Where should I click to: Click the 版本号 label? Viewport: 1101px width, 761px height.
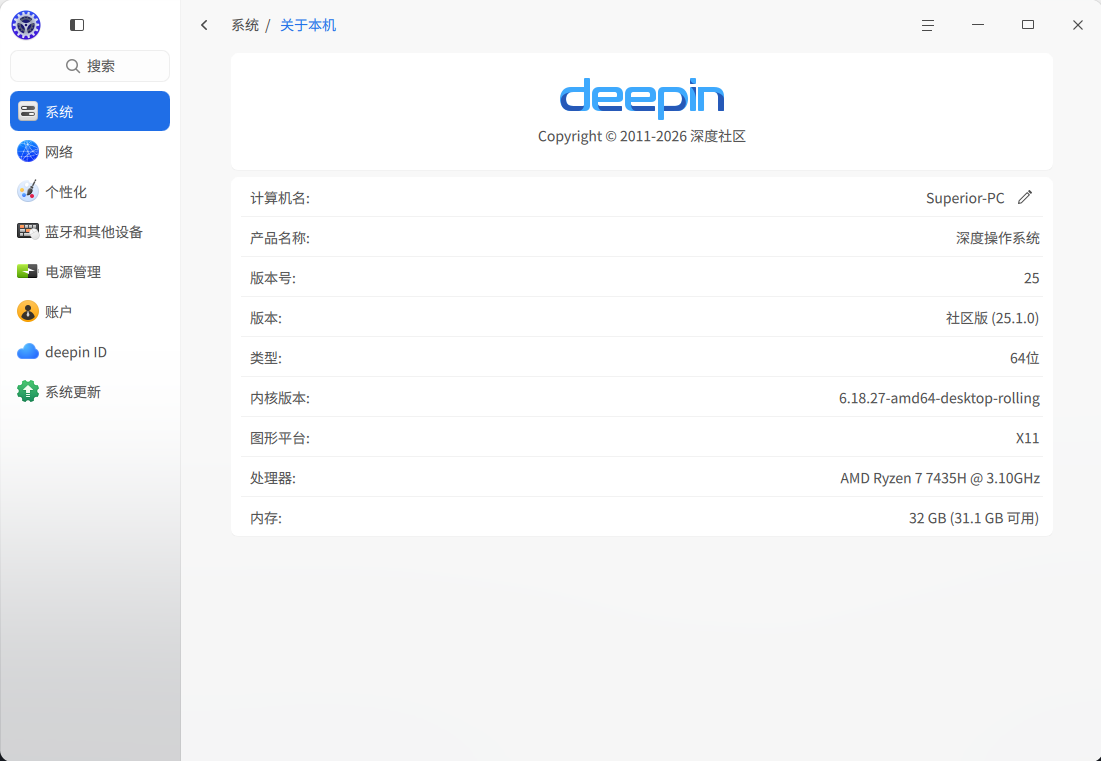tap(272, 278)
